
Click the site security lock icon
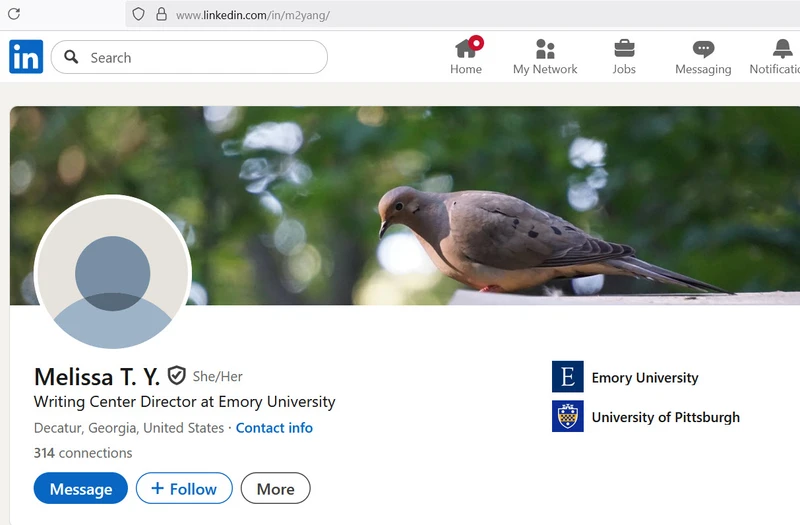coord(161,15)
